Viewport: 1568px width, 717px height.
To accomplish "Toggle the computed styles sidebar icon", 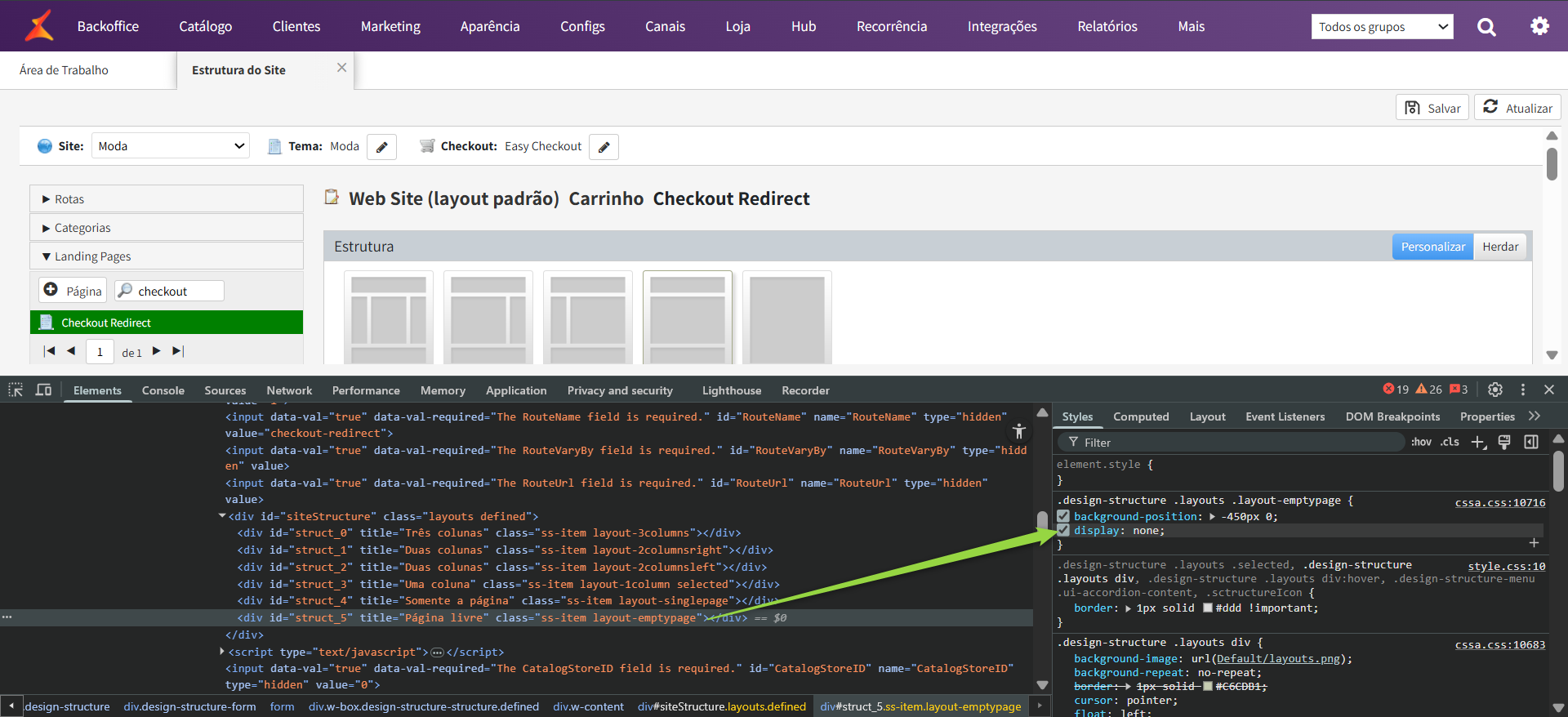I will tap(1531, 442).
